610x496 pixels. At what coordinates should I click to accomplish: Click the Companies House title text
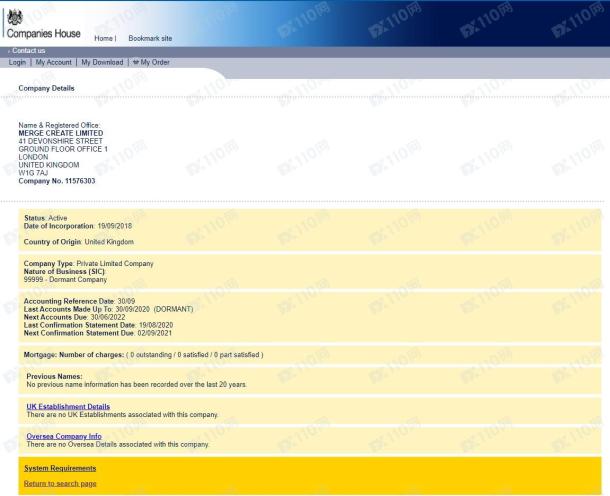pyautogui.click(x=44, y=33)
